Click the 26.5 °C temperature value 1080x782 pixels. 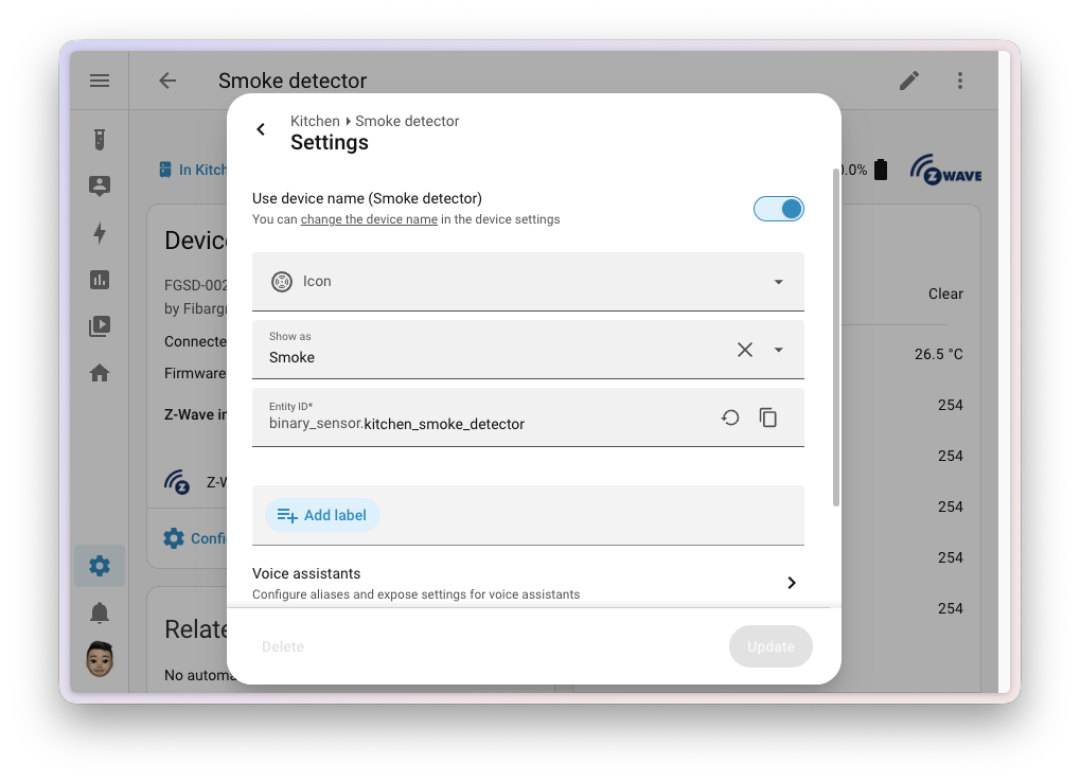pyautogui.click(x=939, y=354)
